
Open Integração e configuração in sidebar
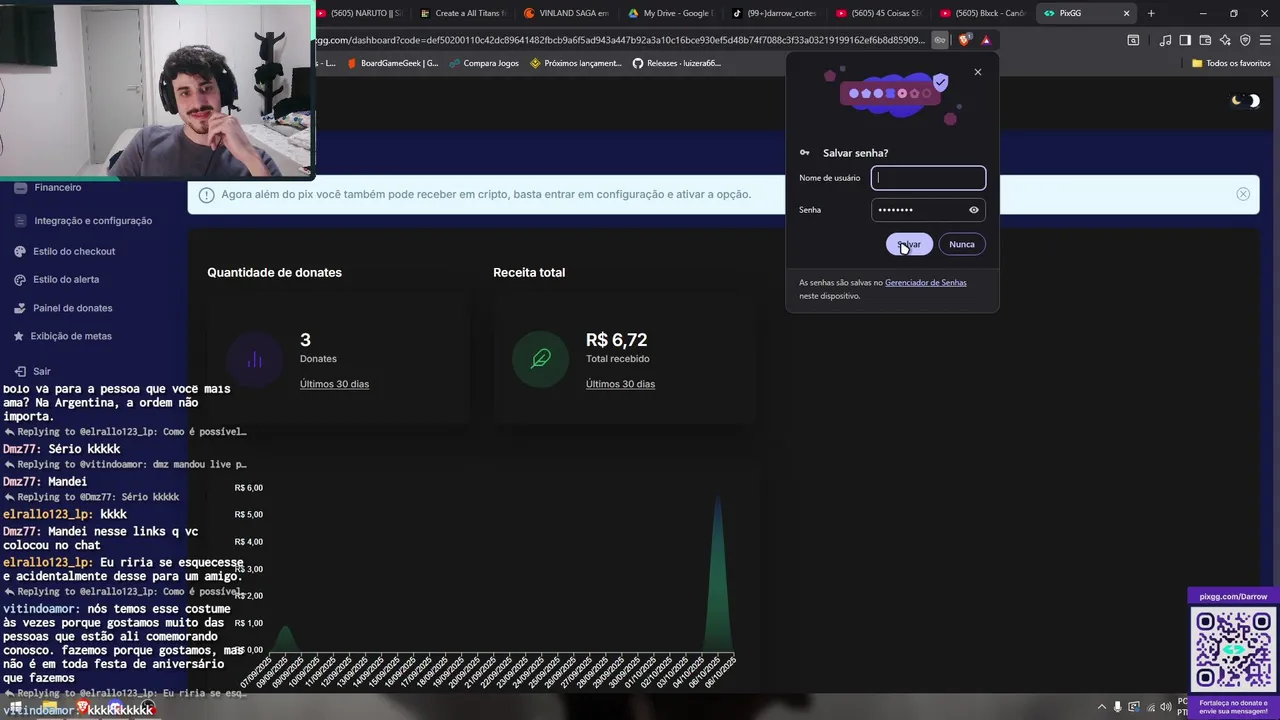93,221
